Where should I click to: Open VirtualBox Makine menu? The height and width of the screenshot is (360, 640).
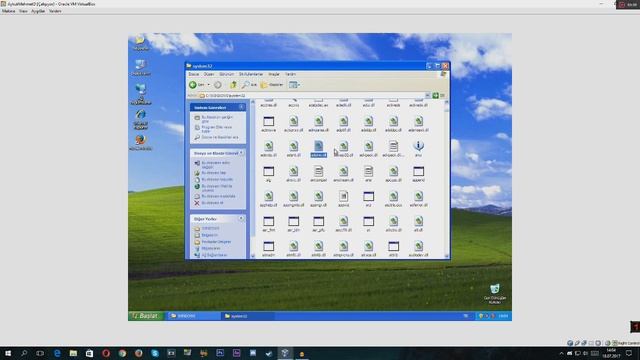(8, 11)
